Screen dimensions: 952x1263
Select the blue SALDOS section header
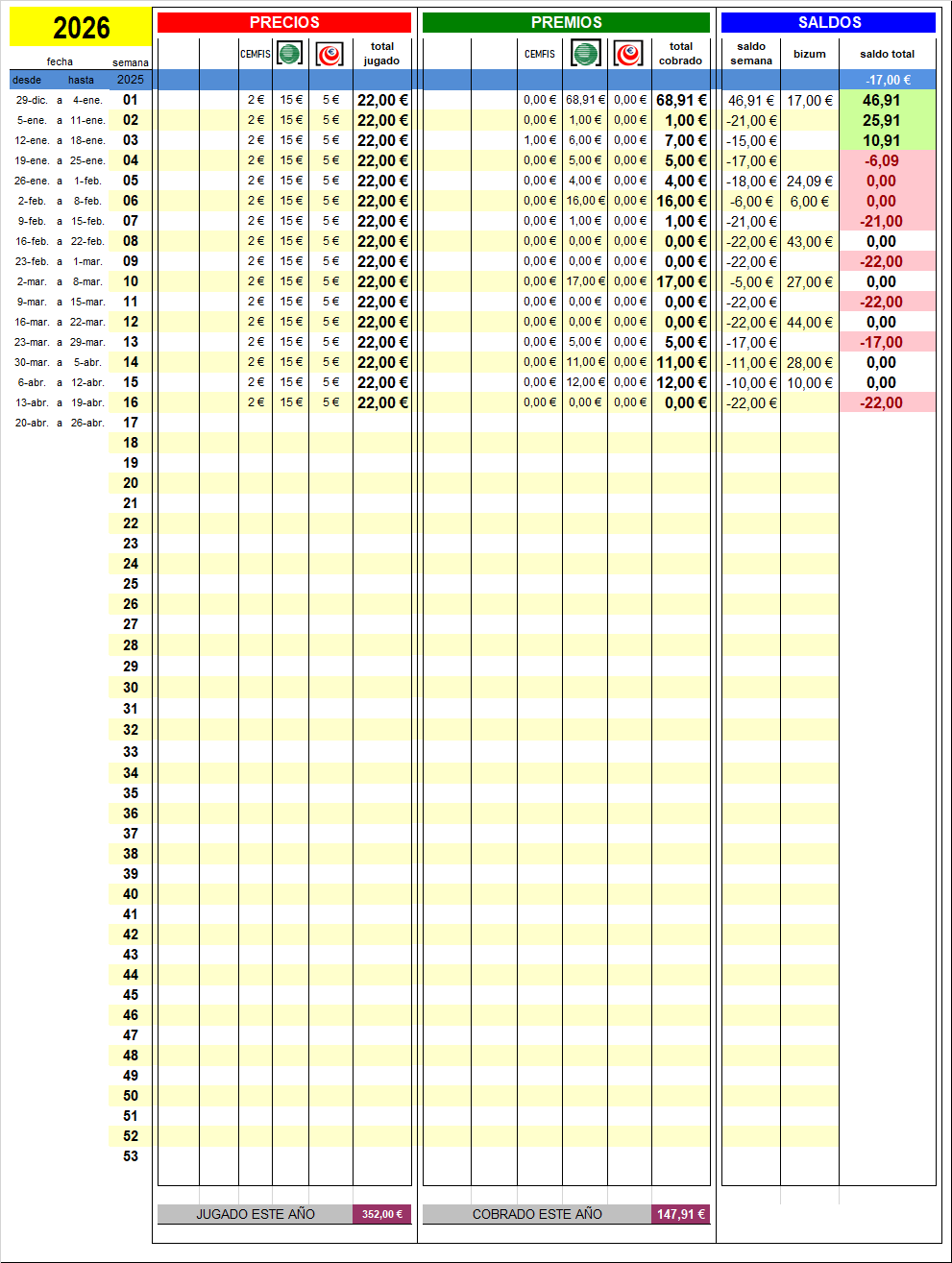click(829, 22)
